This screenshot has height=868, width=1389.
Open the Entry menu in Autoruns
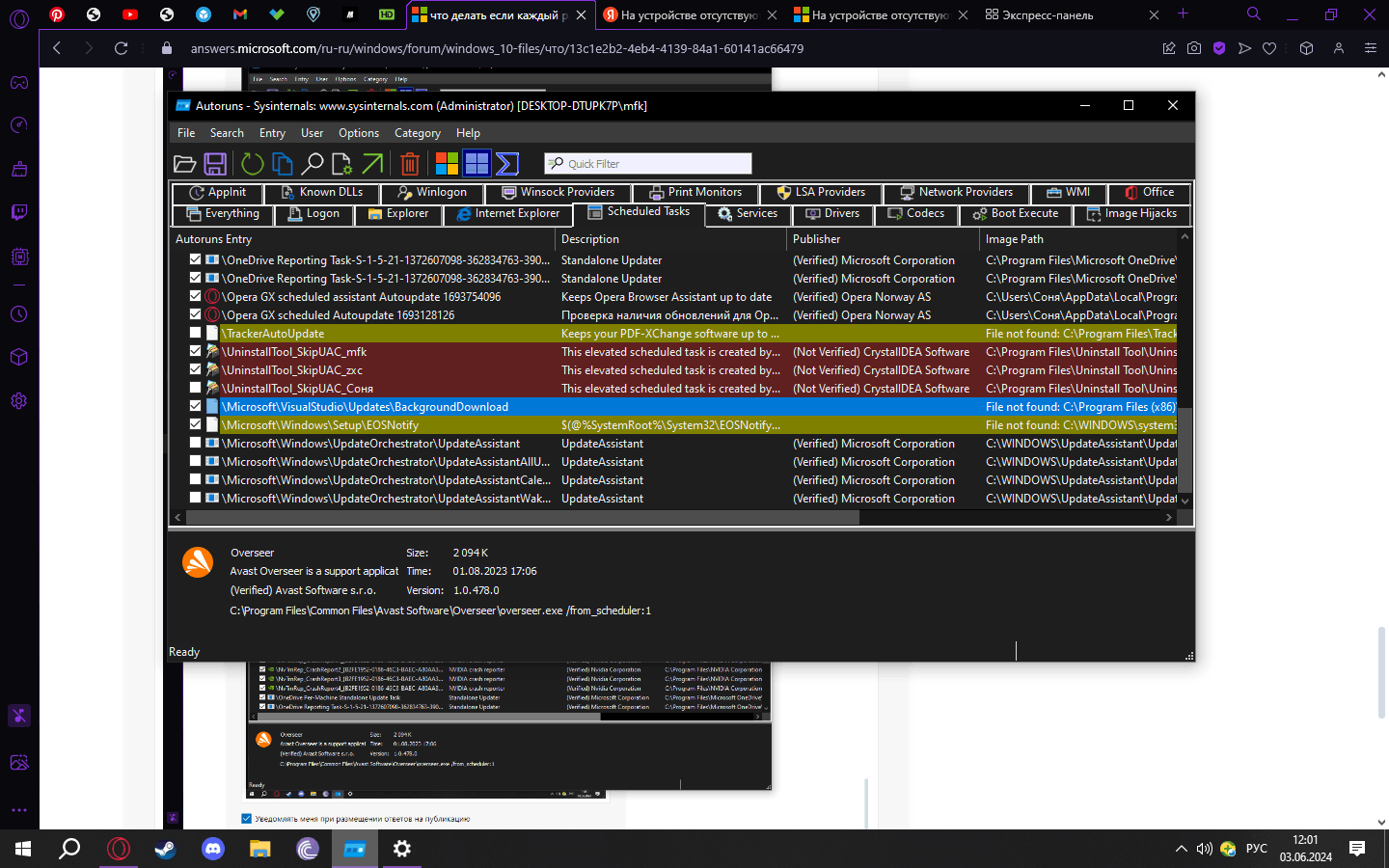(x=272, y=133)
